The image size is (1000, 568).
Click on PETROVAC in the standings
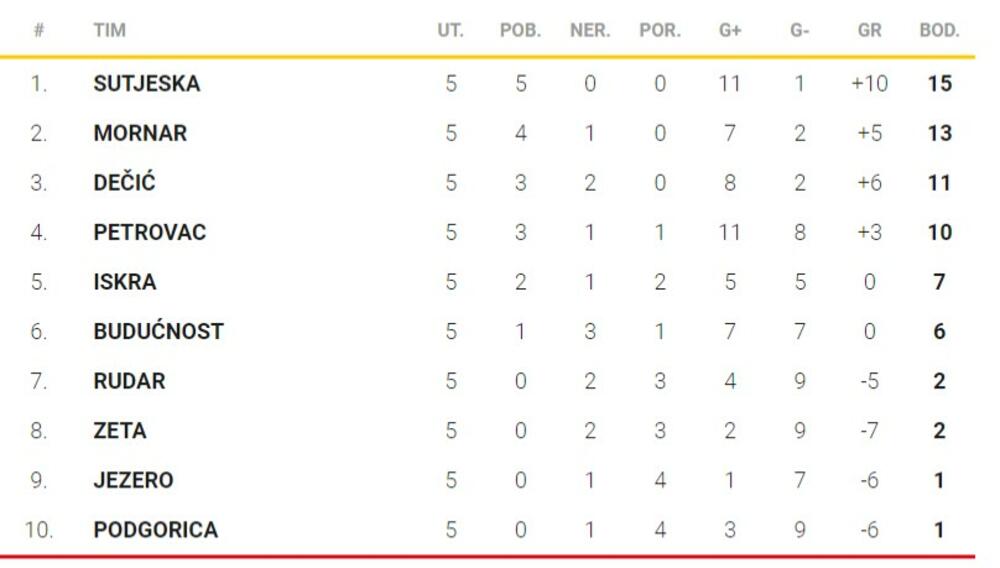click(149, 233)
